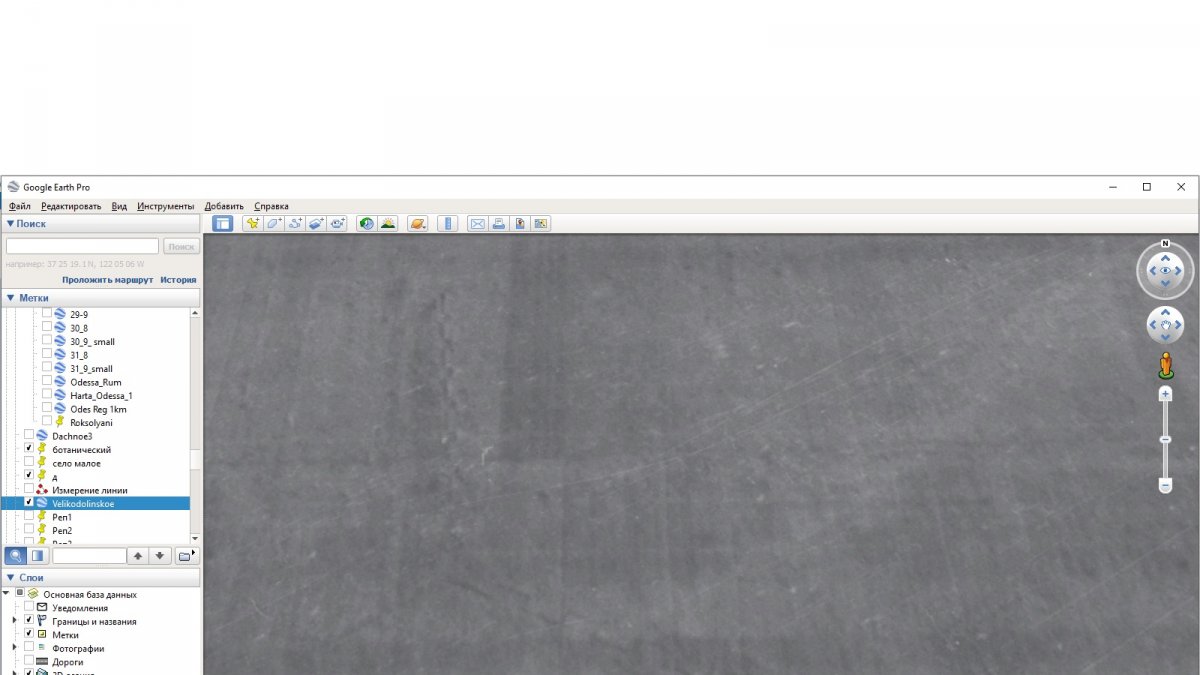Select the Add Polygon tool
This screenshot has height=675, width=1200.
(274, 223)
